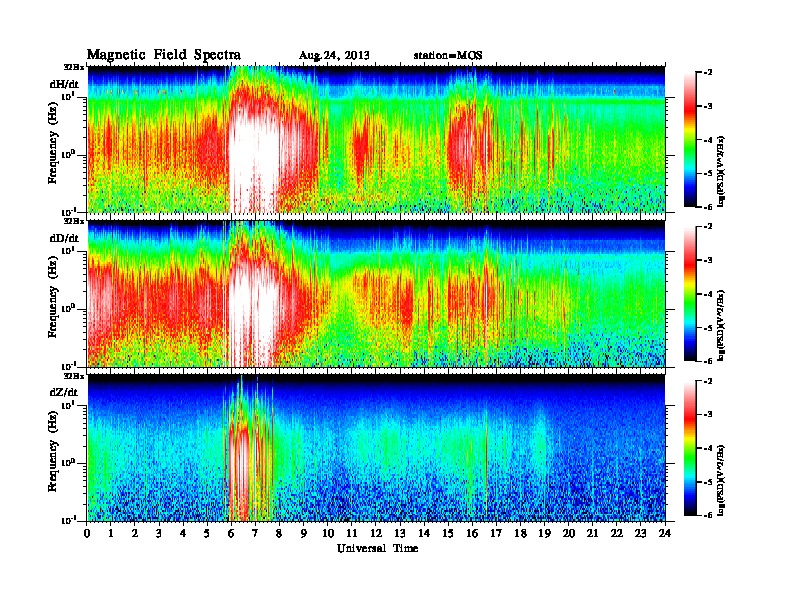Click the '21' hour tick on time axis
792x612 pixels.
pyautogui.click(x=593, y=533)
